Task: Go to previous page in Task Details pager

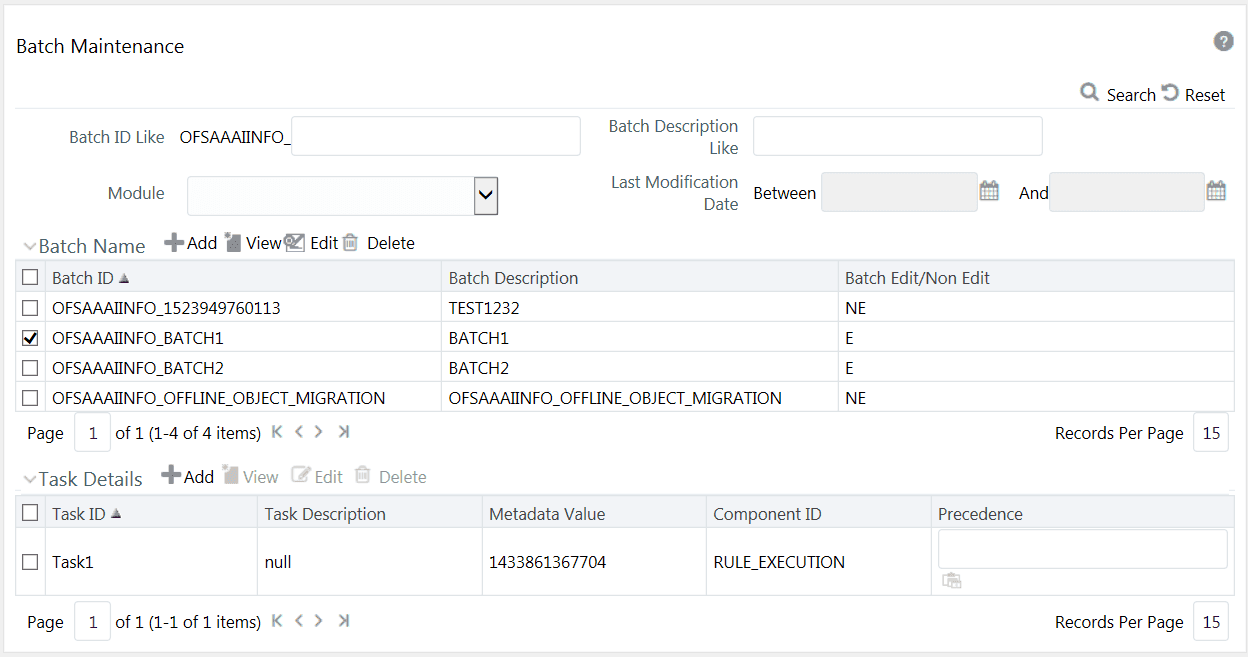Action: point(298,621)
